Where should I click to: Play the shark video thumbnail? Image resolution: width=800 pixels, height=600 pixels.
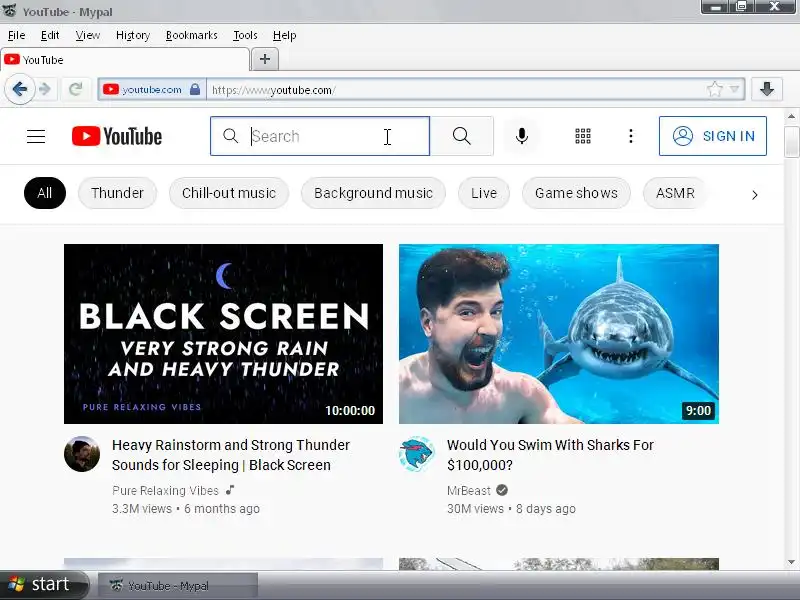(x=559, y=334)
